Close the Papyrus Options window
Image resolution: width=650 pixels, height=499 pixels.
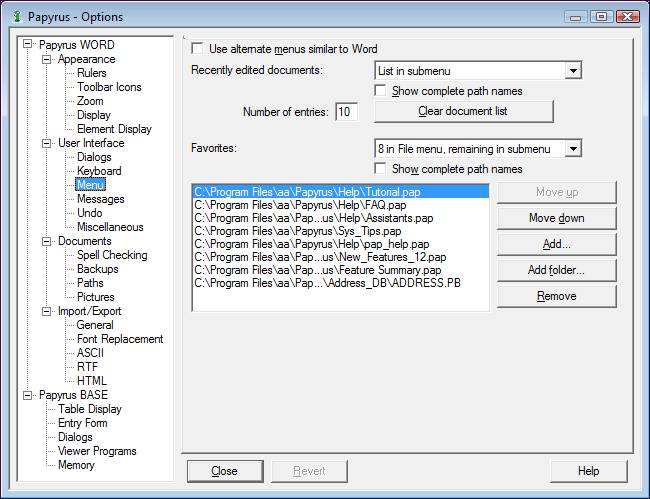pyautogui.click(x=628, y=17)
